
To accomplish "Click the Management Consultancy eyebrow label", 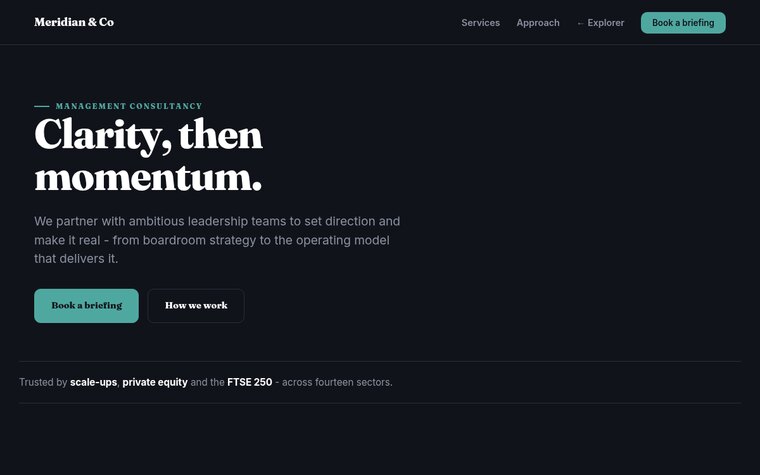I will [128, 106].
